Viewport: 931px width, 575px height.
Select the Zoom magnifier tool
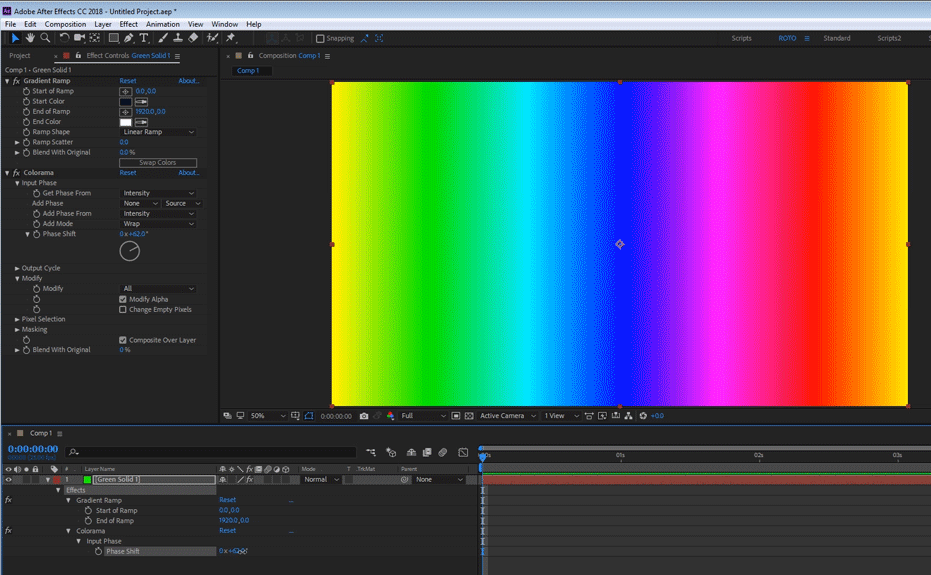coord(45,38)
